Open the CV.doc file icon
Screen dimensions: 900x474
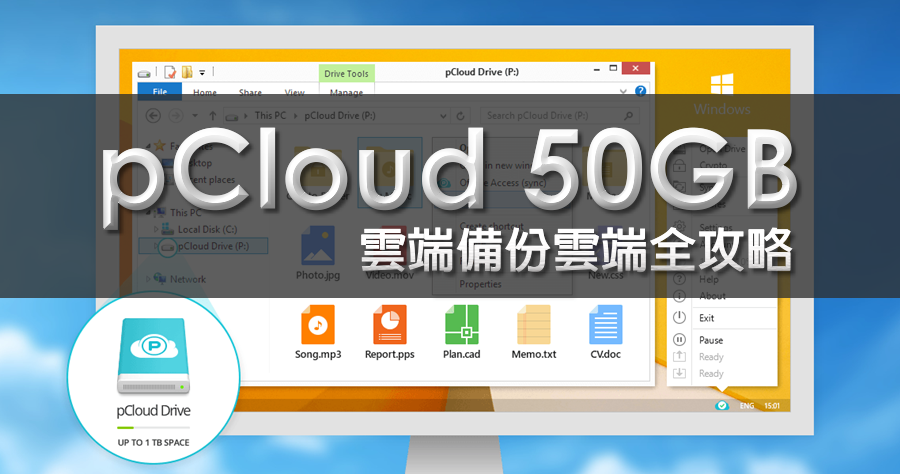(606, 325)
